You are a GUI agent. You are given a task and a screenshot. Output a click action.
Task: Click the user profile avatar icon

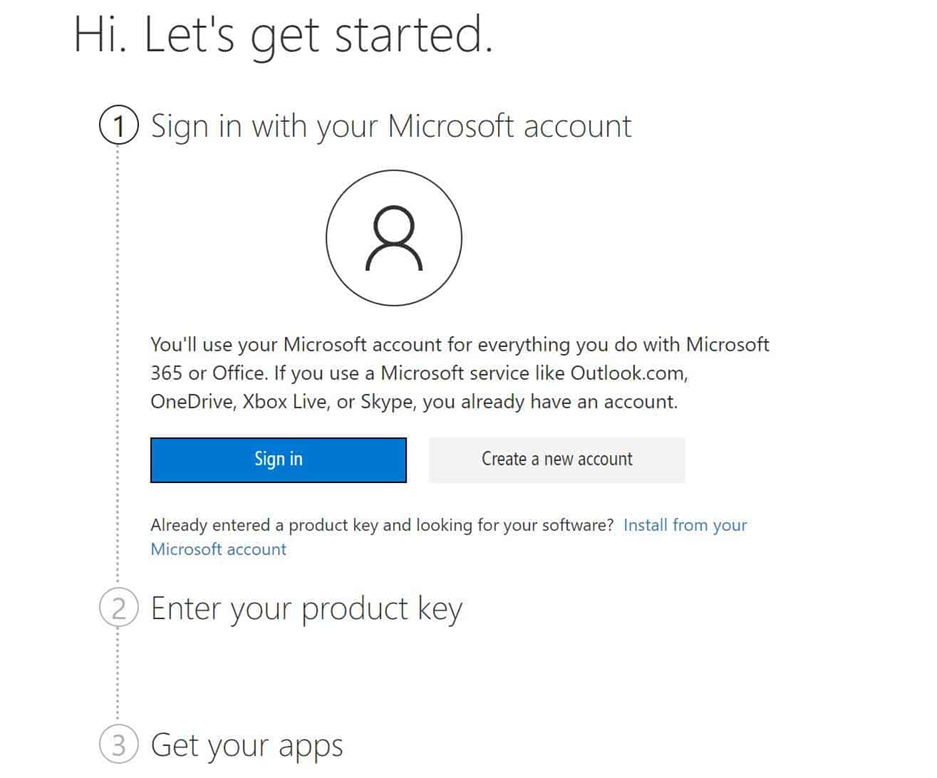pyautogui.click(x=394, y=237)
